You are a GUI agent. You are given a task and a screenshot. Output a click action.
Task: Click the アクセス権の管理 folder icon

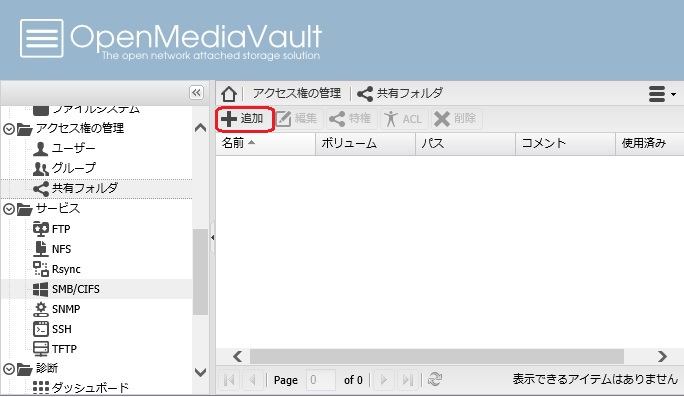pyautogui.click(x=24, y=129)
